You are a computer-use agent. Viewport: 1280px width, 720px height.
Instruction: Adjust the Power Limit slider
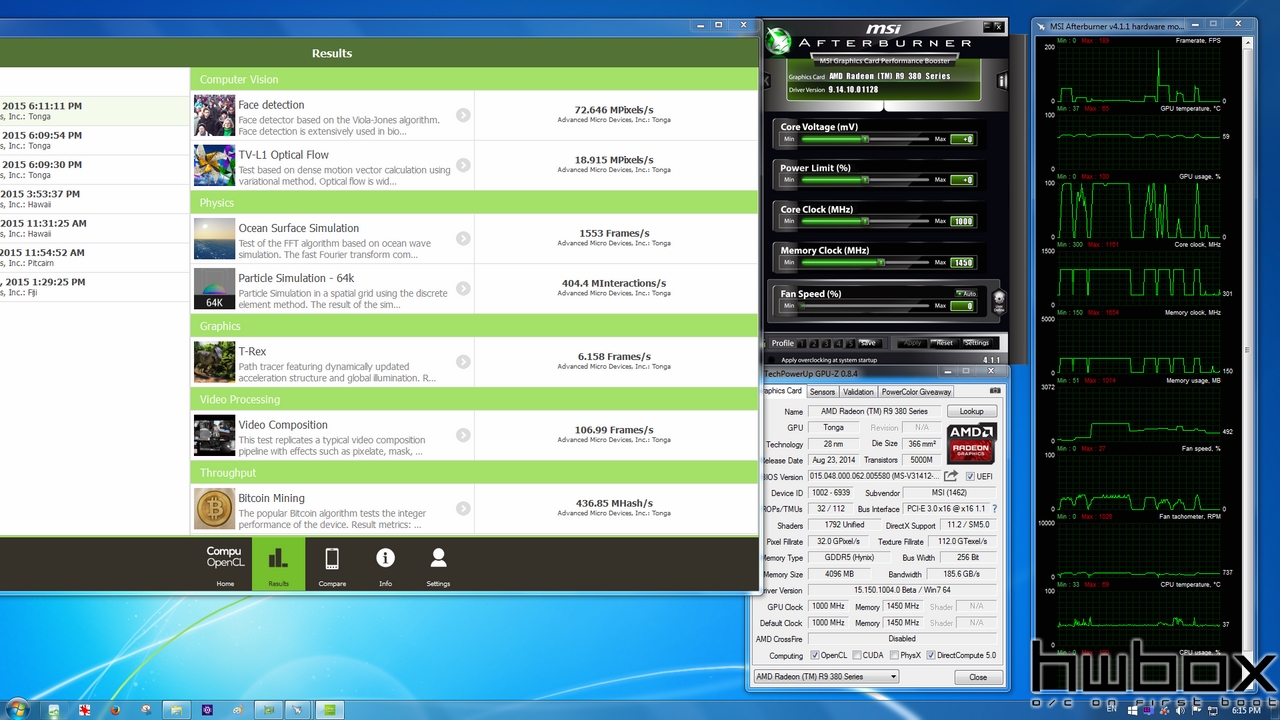click(x=864, y=180)
